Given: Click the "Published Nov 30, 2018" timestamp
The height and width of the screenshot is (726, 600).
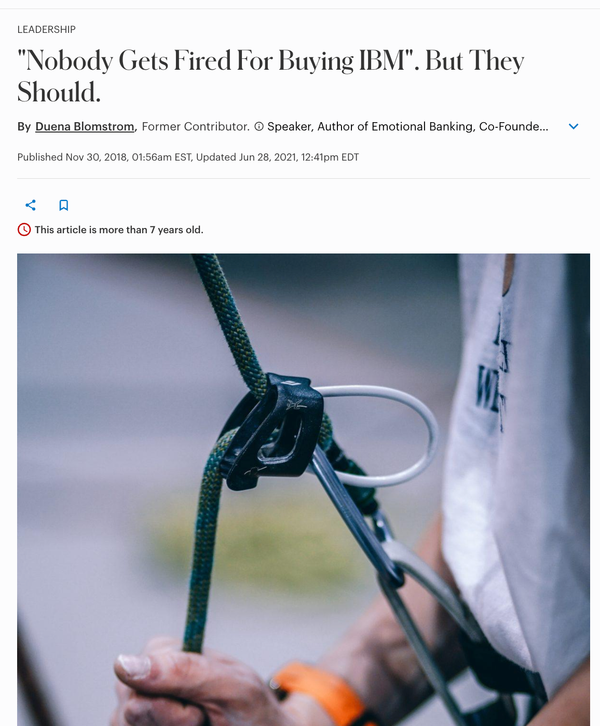Looking at the screenshot, I should (x=104, y=157).
